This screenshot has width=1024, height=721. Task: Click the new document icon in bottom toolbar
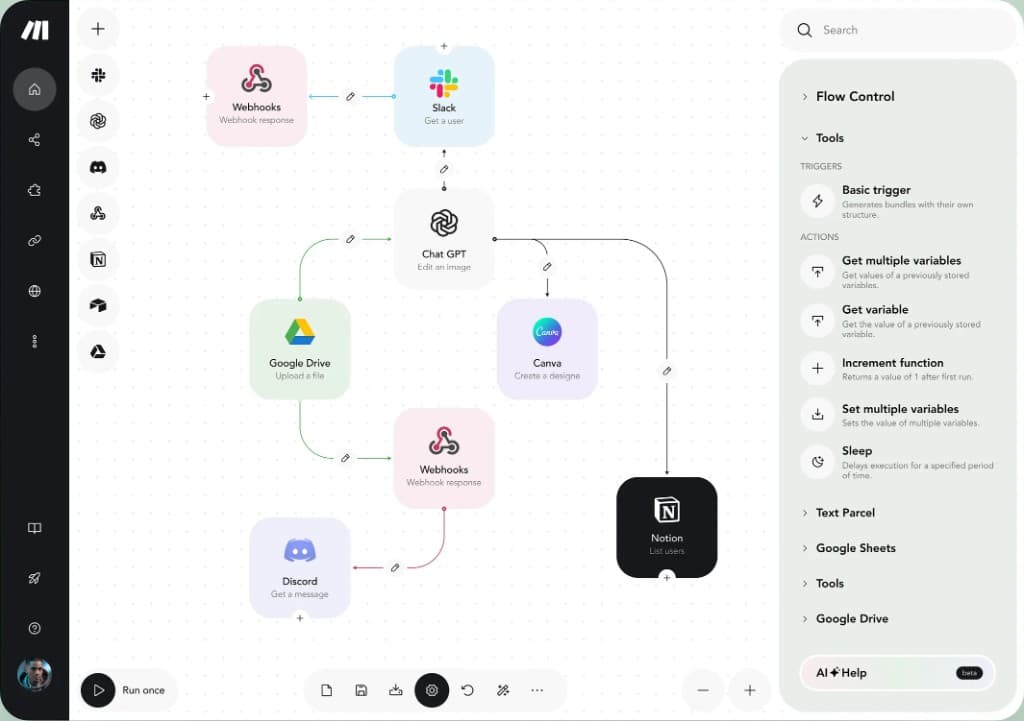coord(327,690)
